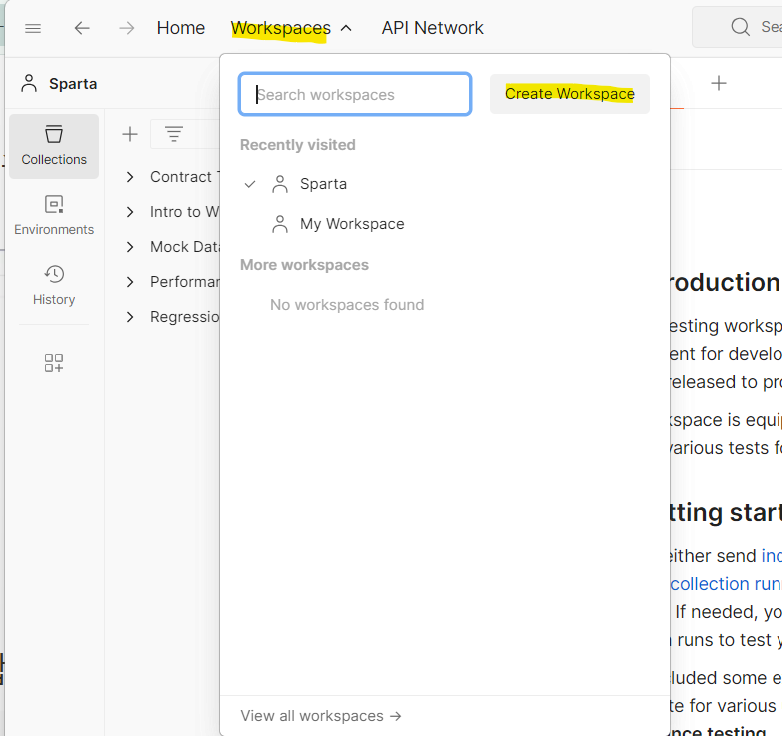Expand the Performance collection
782x736 pixels.
pos(130,282)
